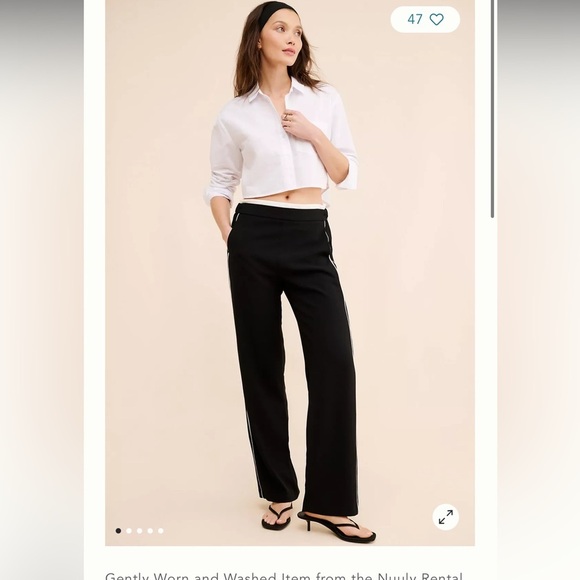Image resolution: width=580 pixels, height=580 pixels.
Task: Switch to the third photo dot
Action: pos(139,531)
